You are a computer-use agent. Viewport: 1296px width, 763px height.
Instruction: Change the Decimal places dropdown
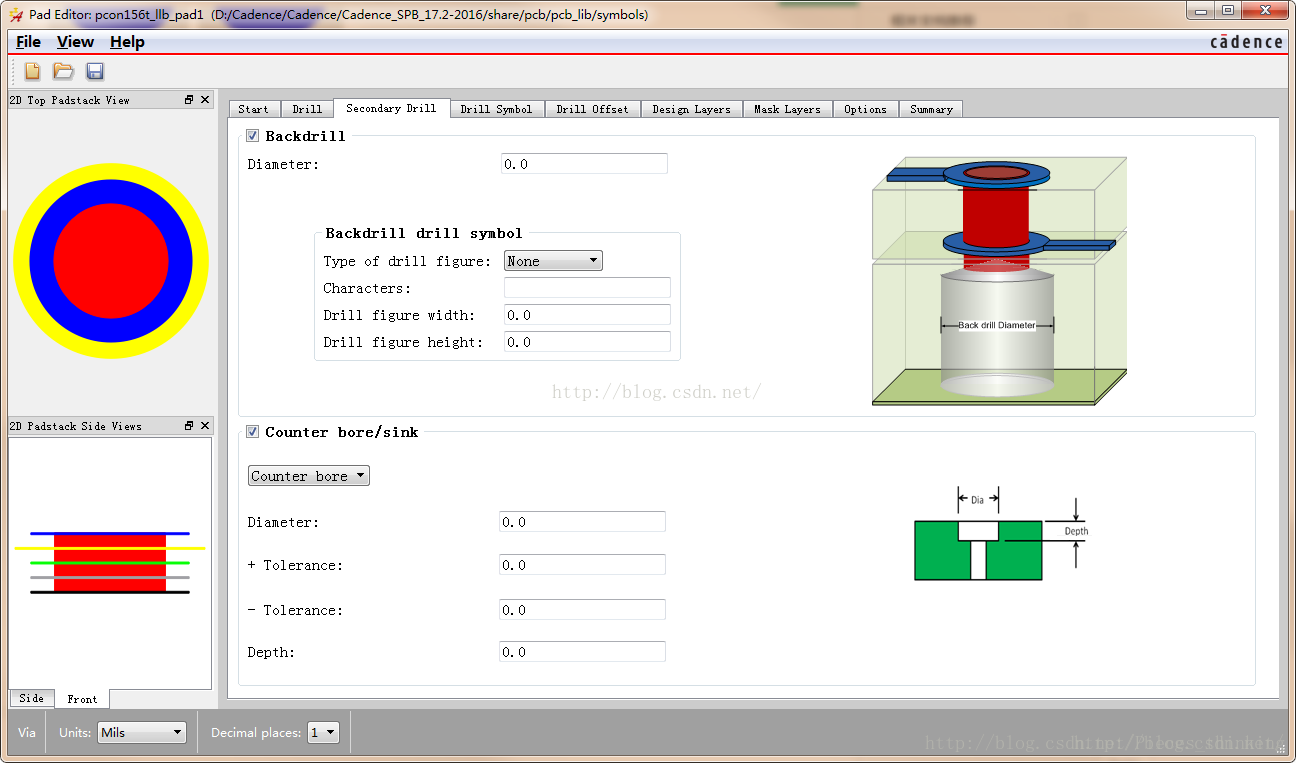tap(324, 733)
